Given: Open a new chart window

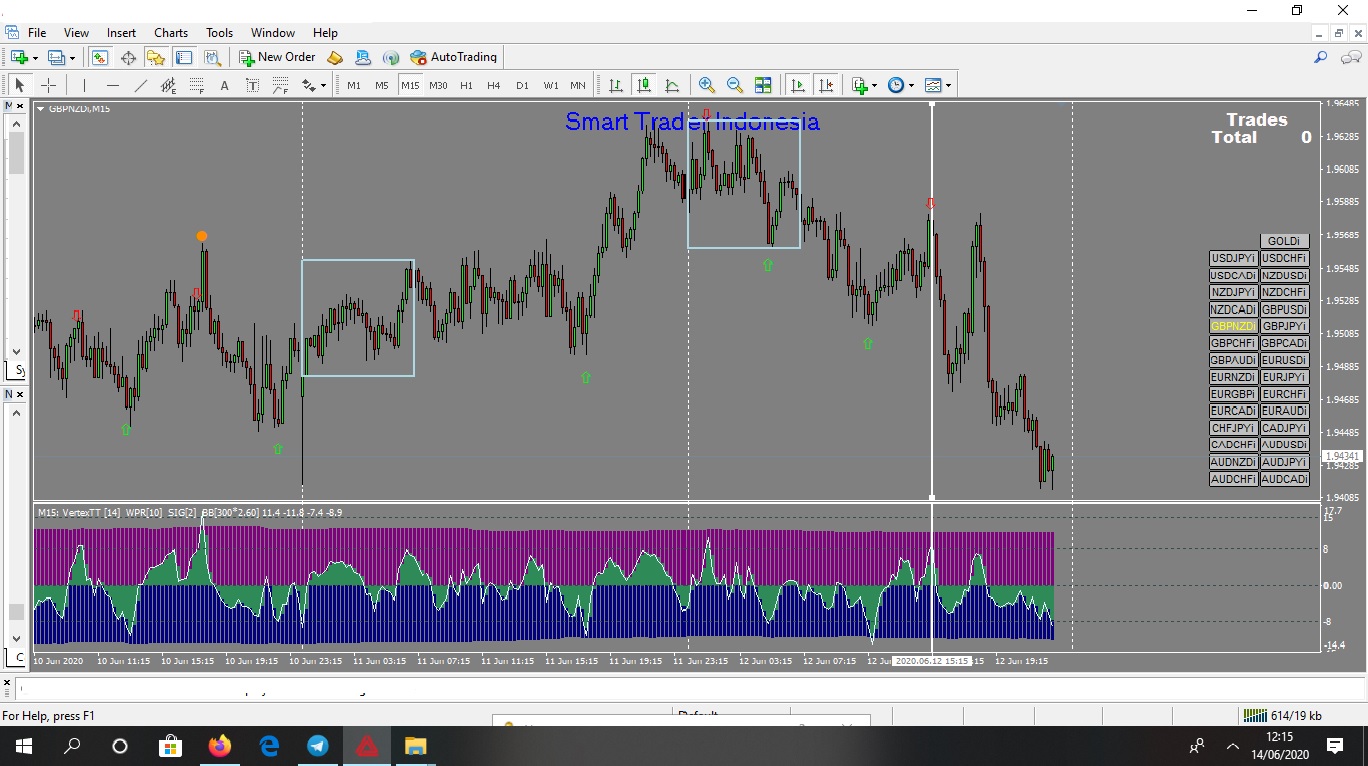Looking at the screenshot, I should (x=19, y=58).
